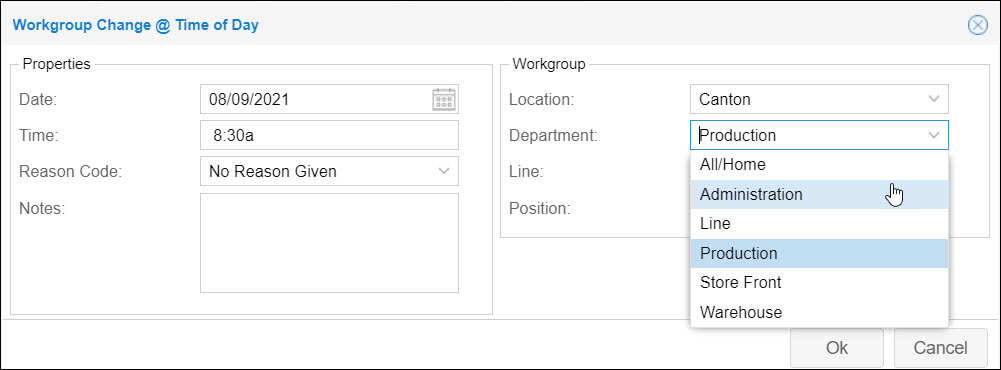This screenshot has height=370, width=1001.
Task: Select All/Home from the department list
Action: pos(819,165)
